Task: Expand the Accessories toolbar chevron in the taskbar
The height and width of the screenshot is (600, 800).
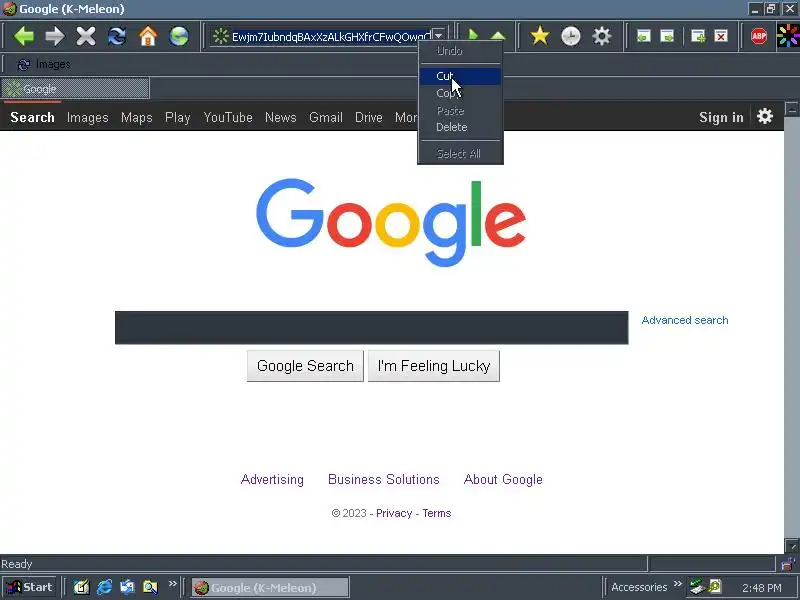Action: pos(678,583)
